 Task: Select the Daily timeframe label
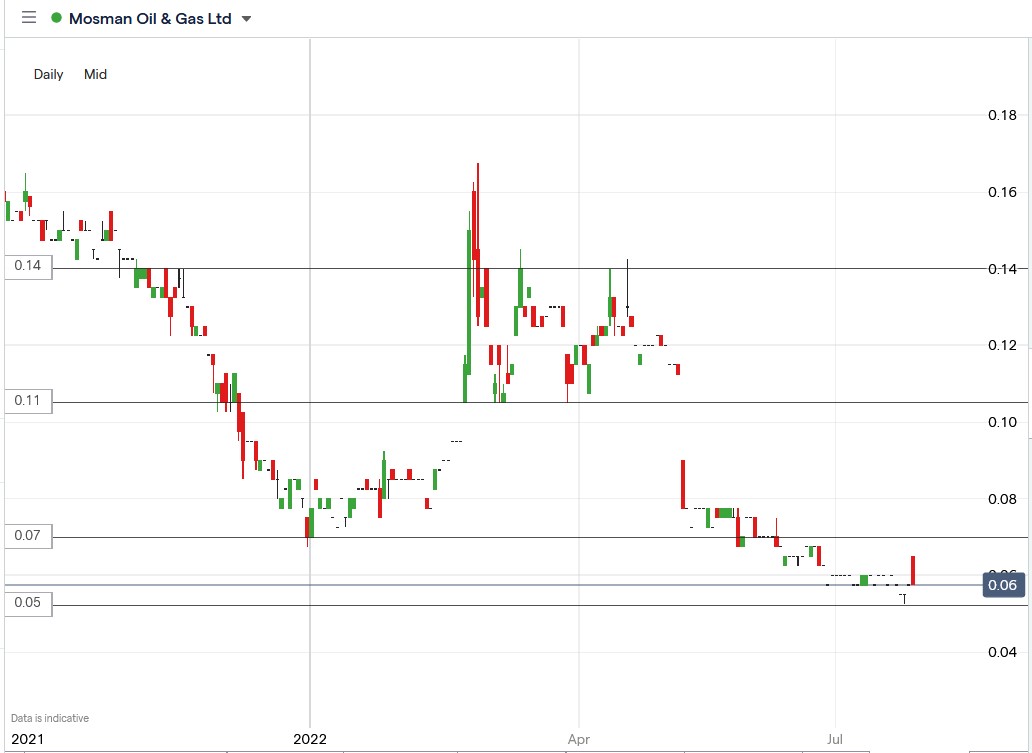pyautogui.click(x=46, y=74)
